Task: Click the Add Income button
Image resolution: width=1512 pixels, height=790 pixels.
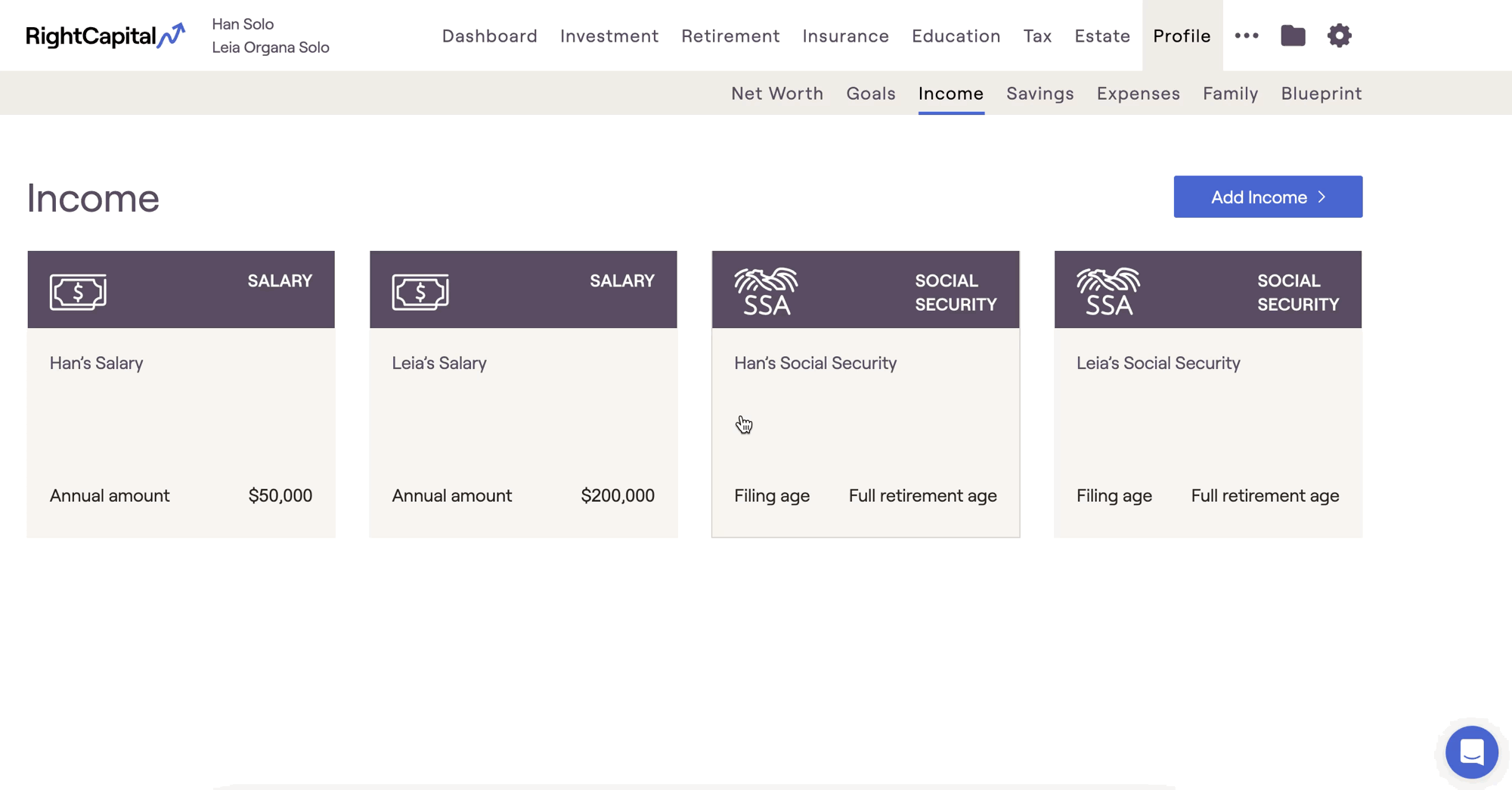Action: pyautogui.click(x=1268, y=197)
